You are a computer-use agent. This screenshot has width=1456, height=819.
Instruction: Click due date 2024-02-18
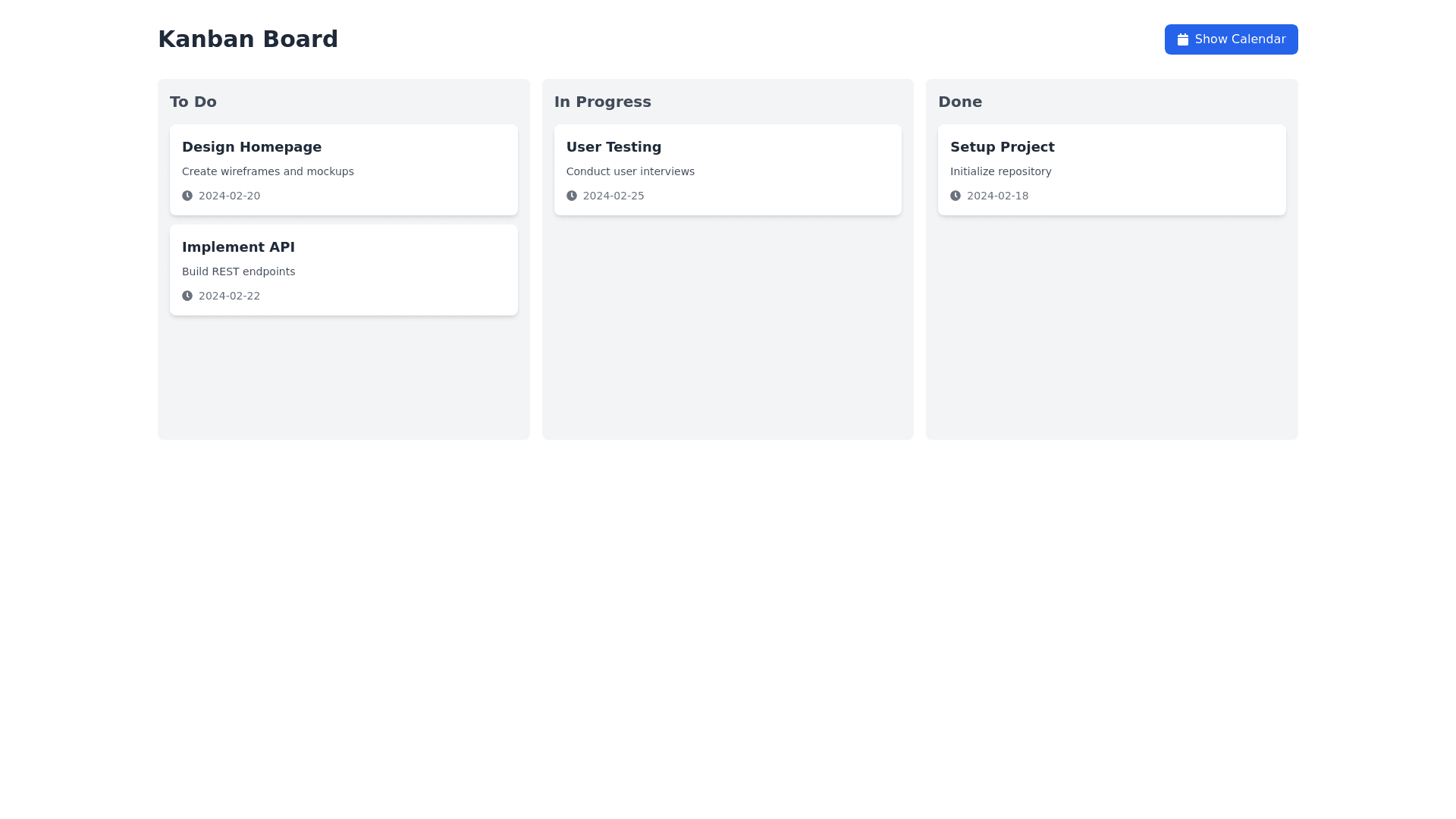(997, 196)
